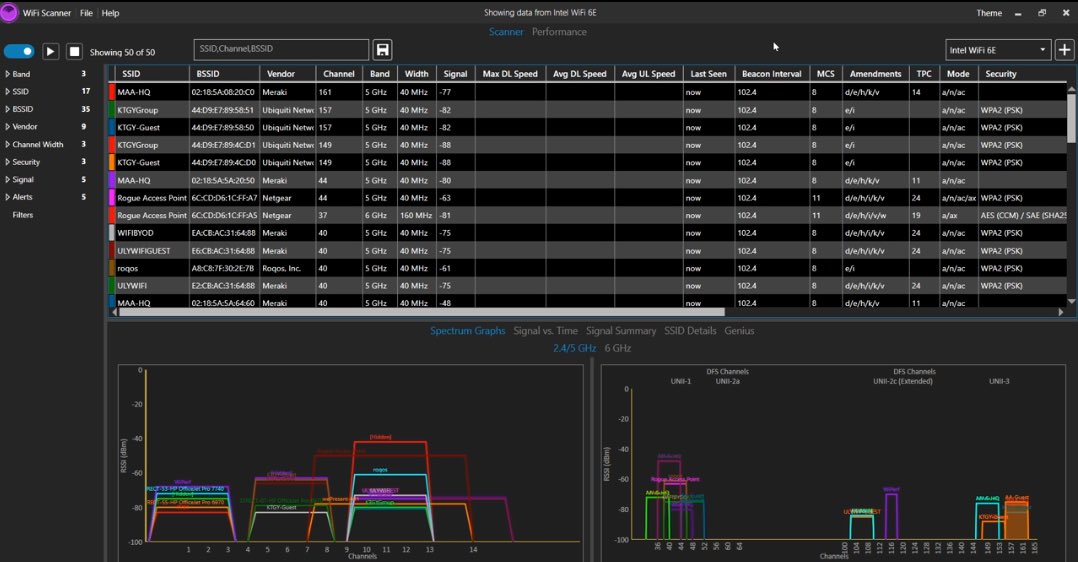
Task: Sort table by BSSID column header
Action: click(x=224, y=74)
